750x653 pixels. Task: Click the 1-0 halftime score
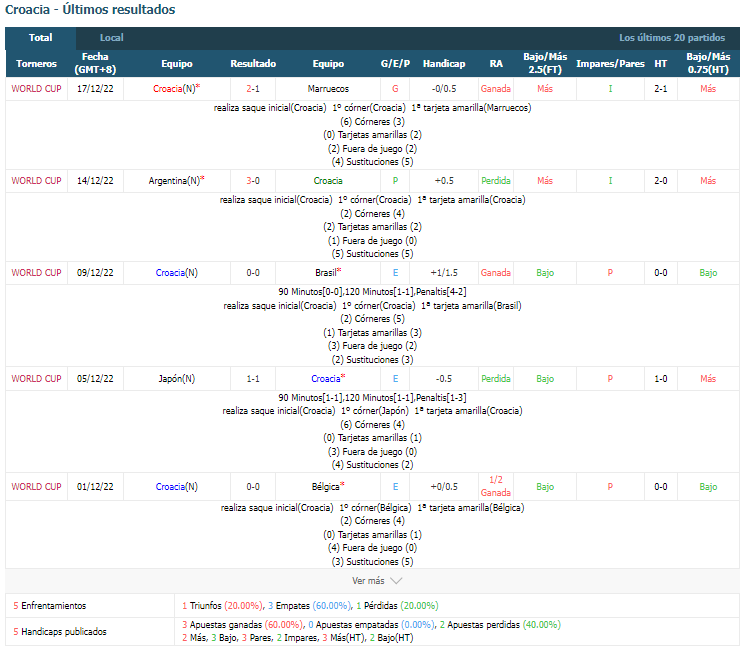pyautogui.click(x=661, y=379)
